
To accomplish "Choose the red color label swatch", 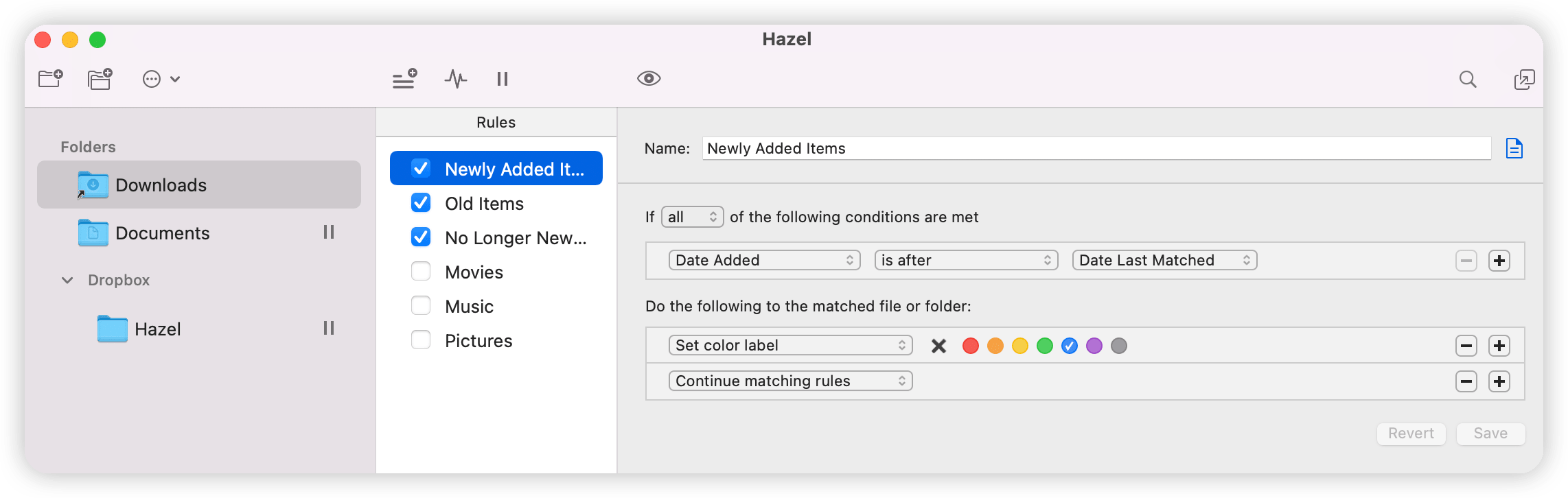I will 970,346.
